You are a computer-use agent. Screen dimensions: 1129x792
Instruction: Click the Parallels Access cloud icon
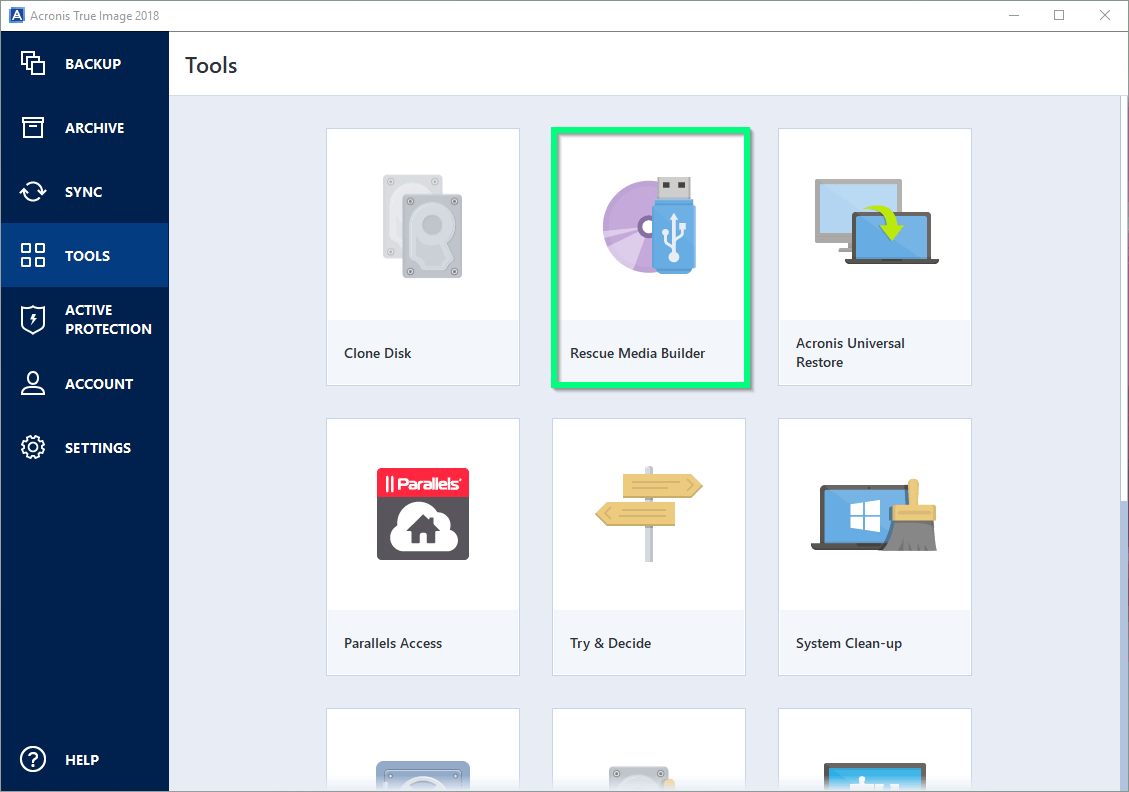coord(422,514)
